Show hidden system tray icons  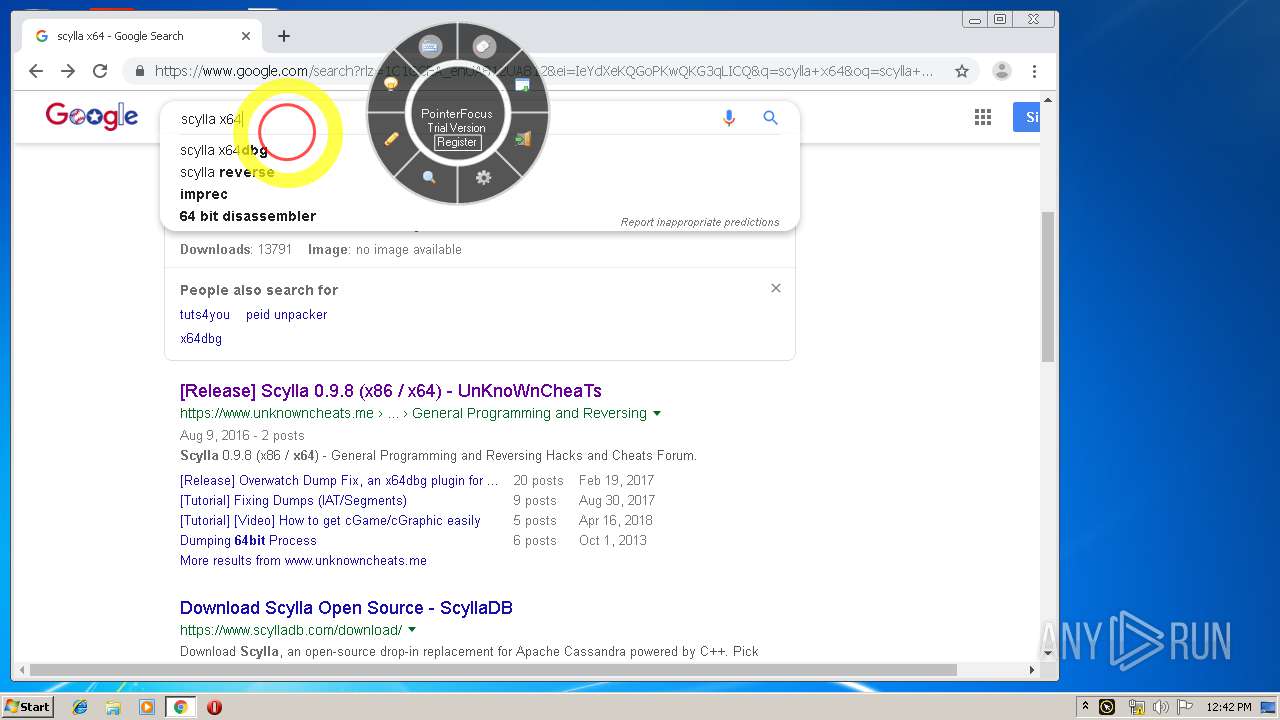[1085, 706]
